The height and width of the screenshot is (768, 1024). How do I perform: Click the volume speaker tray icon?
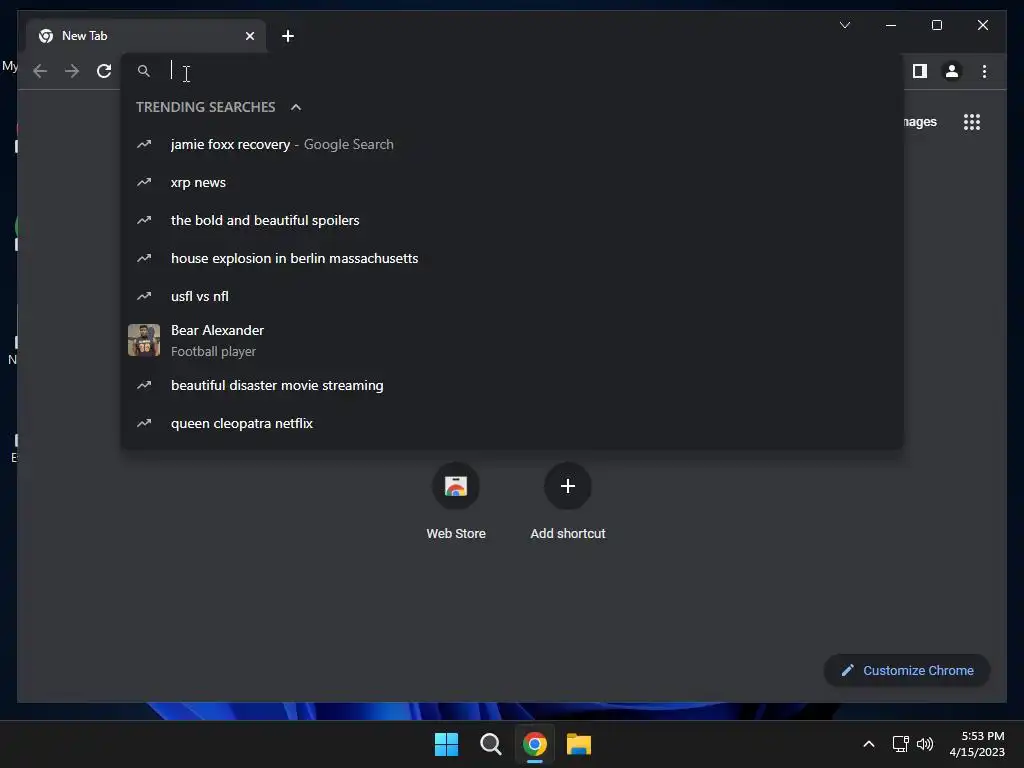(x=925, y=744)
